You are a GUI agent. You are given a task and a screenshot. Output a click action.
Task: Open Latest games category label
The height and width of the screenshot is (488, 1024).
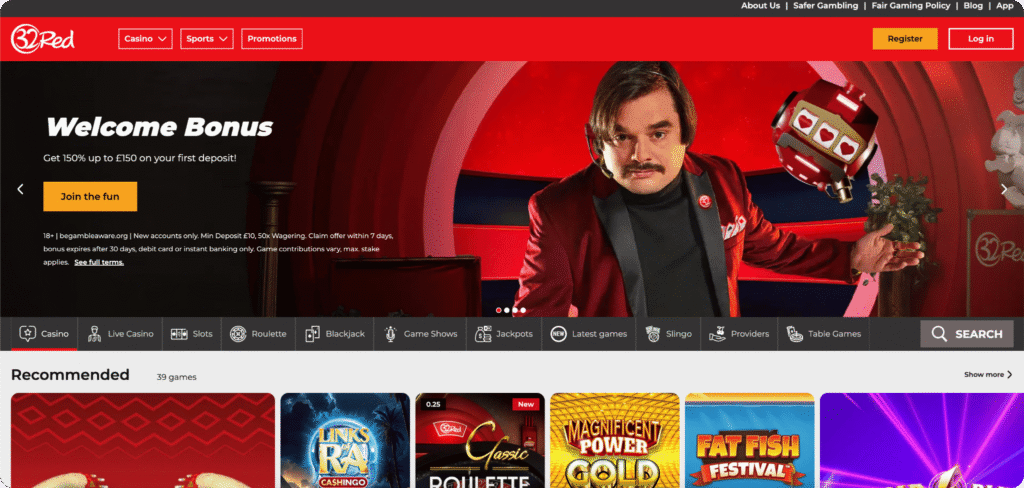coord(600,334)
